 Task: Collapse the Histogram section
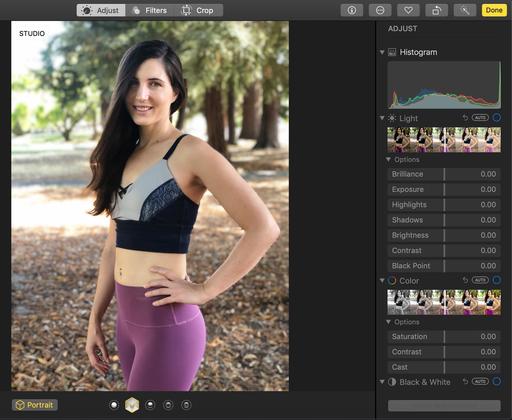(x=382, y=52)
